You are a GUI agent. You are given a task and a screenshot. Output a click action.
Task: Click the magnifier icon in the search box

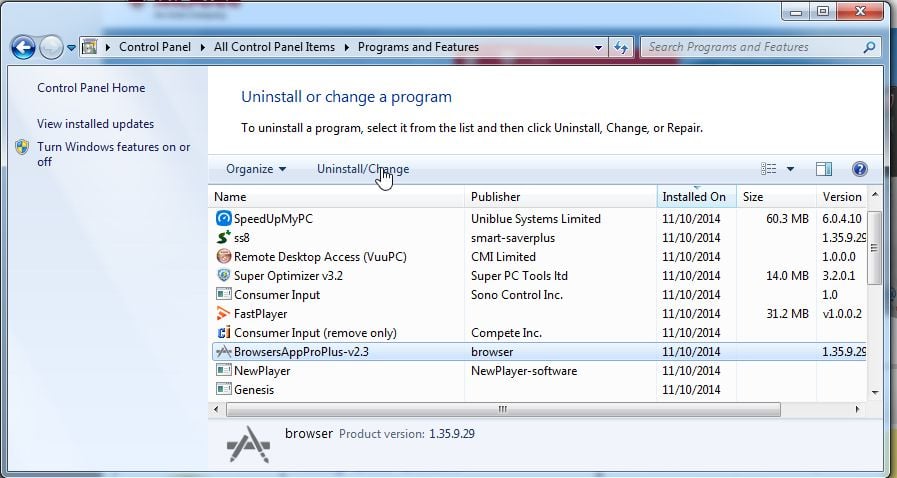pyautogui.click(x=870, y=47)
